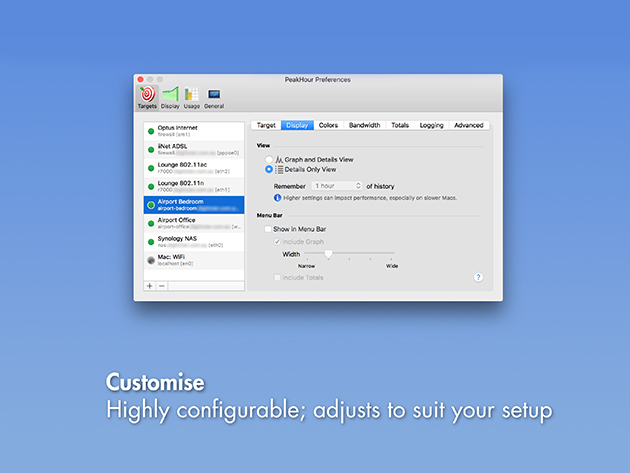Switch to the Colors tab
This screenshot has height=473, width=630.
coord(328,125)
